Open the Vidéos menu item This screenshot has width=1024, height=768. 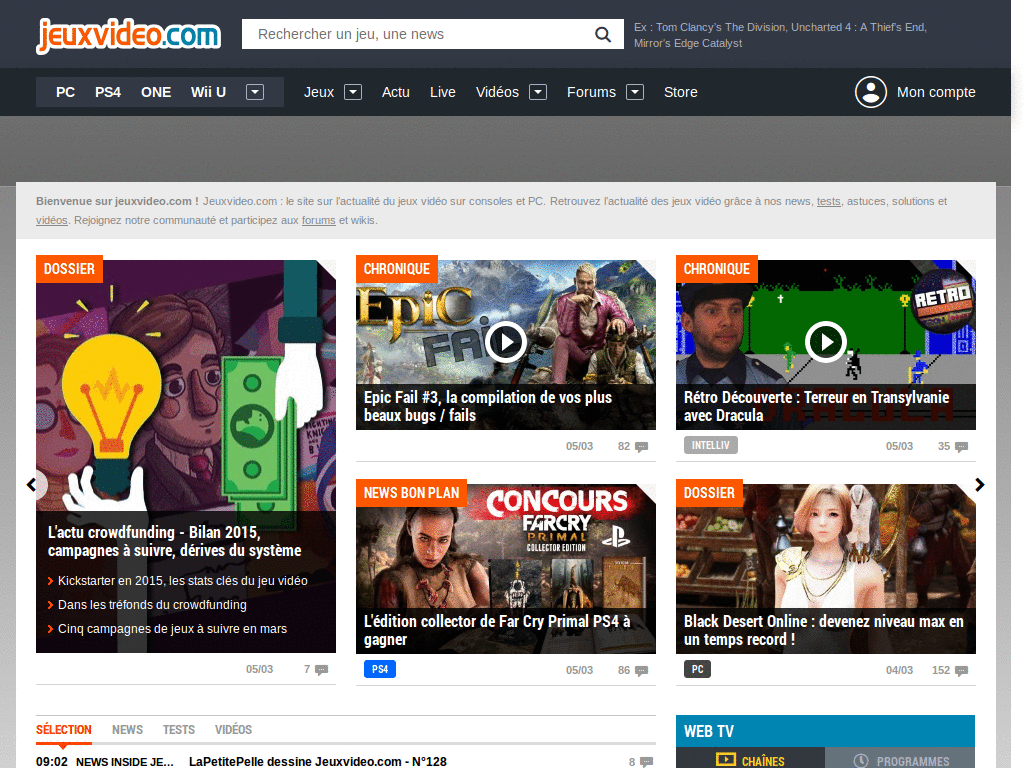497,92
